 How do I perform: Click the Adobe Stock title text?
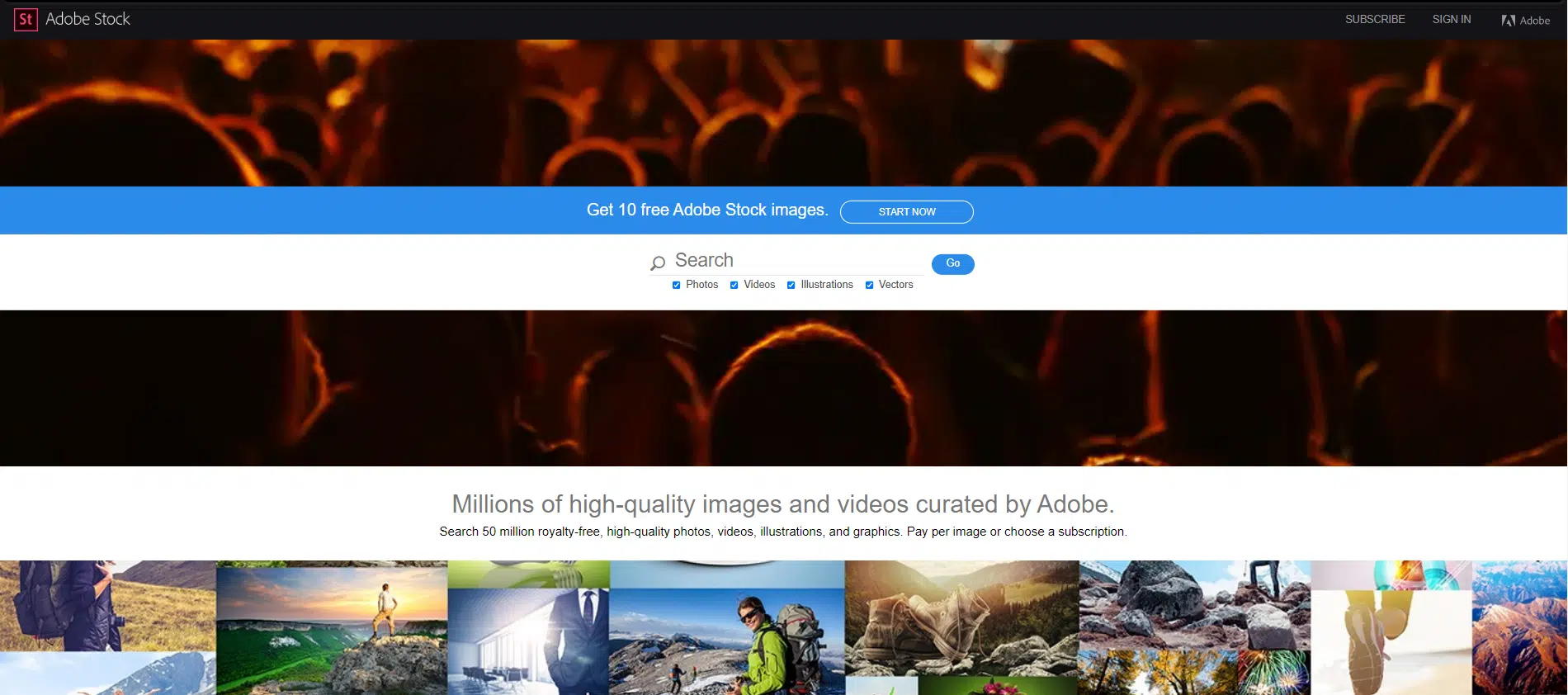[88, 19]
